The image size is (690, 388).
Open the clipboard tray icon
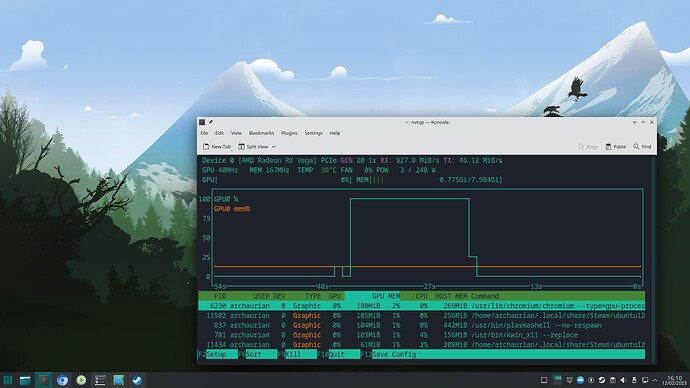(612, 380)
